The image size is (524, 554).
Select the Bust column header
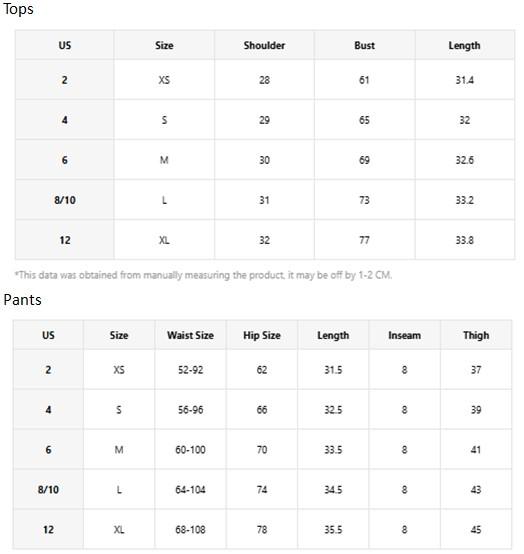pyautogui.click(x=364, y=45)
